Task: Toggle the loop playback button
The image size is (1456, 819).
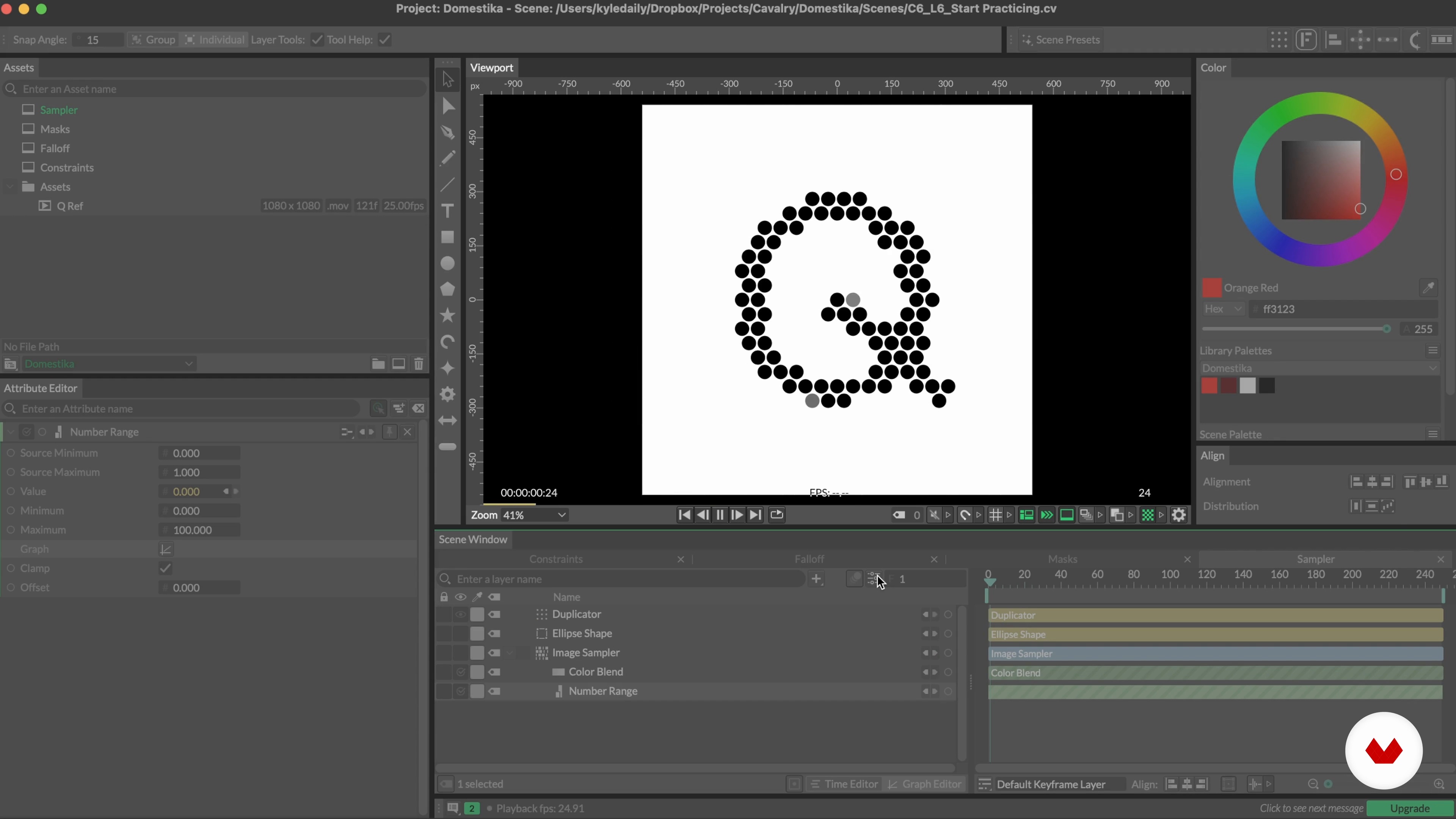Action: pyautogui.click(x=777, y=515)
